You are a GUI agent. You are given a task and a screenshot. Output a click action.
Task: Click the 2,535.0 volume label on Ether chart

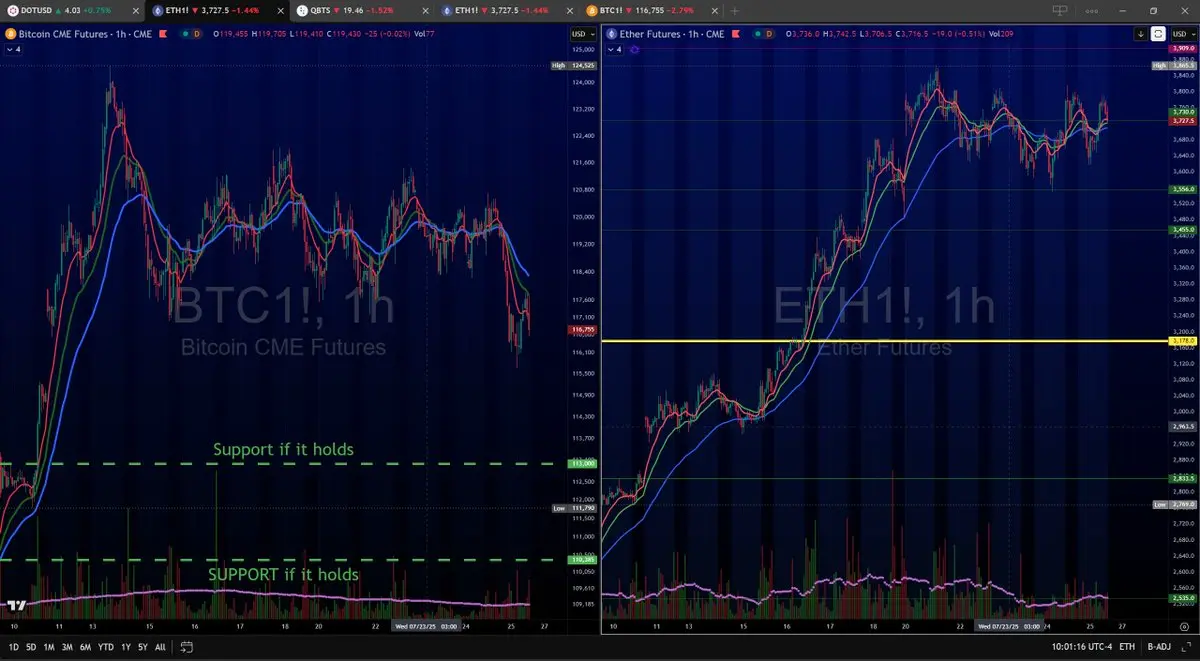(x=1183, y=598)
